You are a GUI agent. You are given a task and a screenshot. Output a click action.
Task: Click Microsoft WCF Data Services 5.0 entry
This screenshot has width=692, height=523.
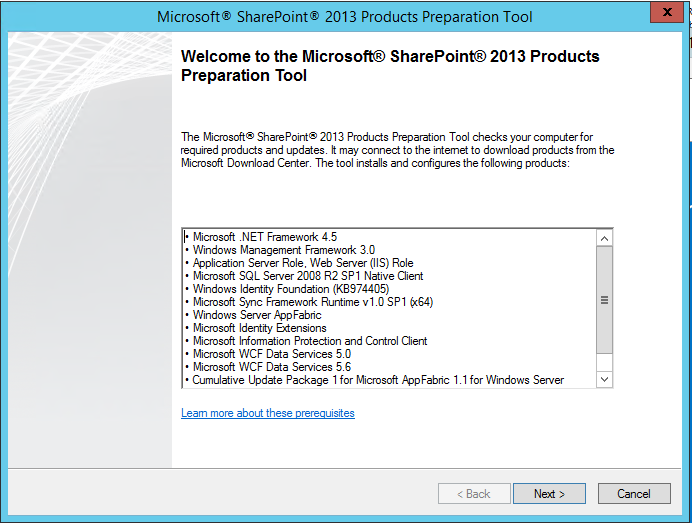coord(272,354)
